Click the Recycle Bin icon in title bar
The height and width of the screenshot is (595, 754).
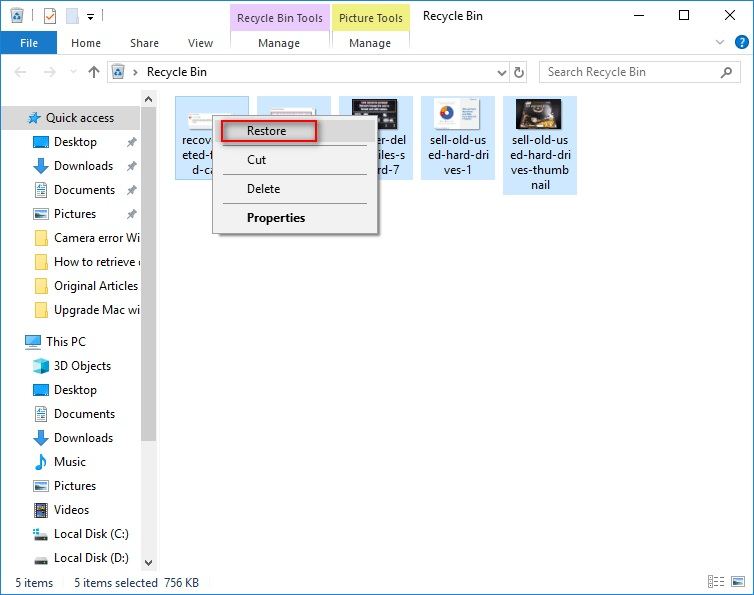17,15
